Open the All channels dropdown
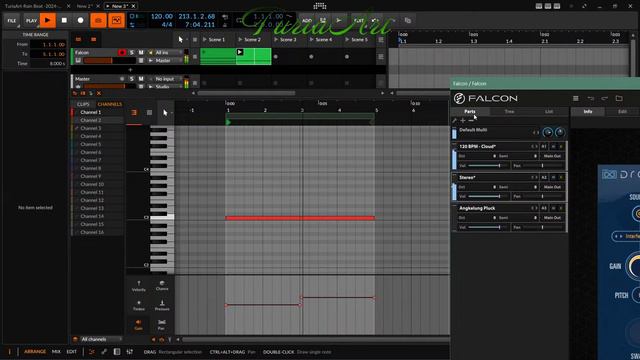This screenshot has height=360, width=640. coord(101,339)
